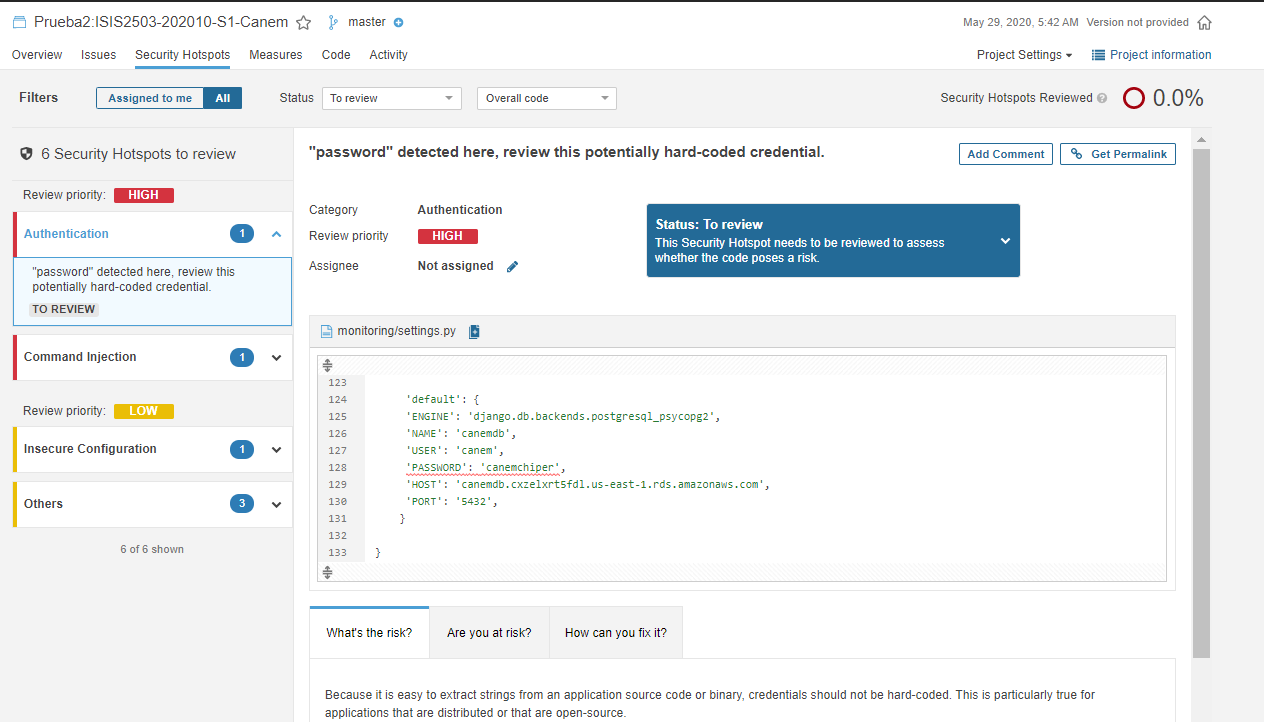
Task: Expand code lines above line 123
Action: click(327, 366)
